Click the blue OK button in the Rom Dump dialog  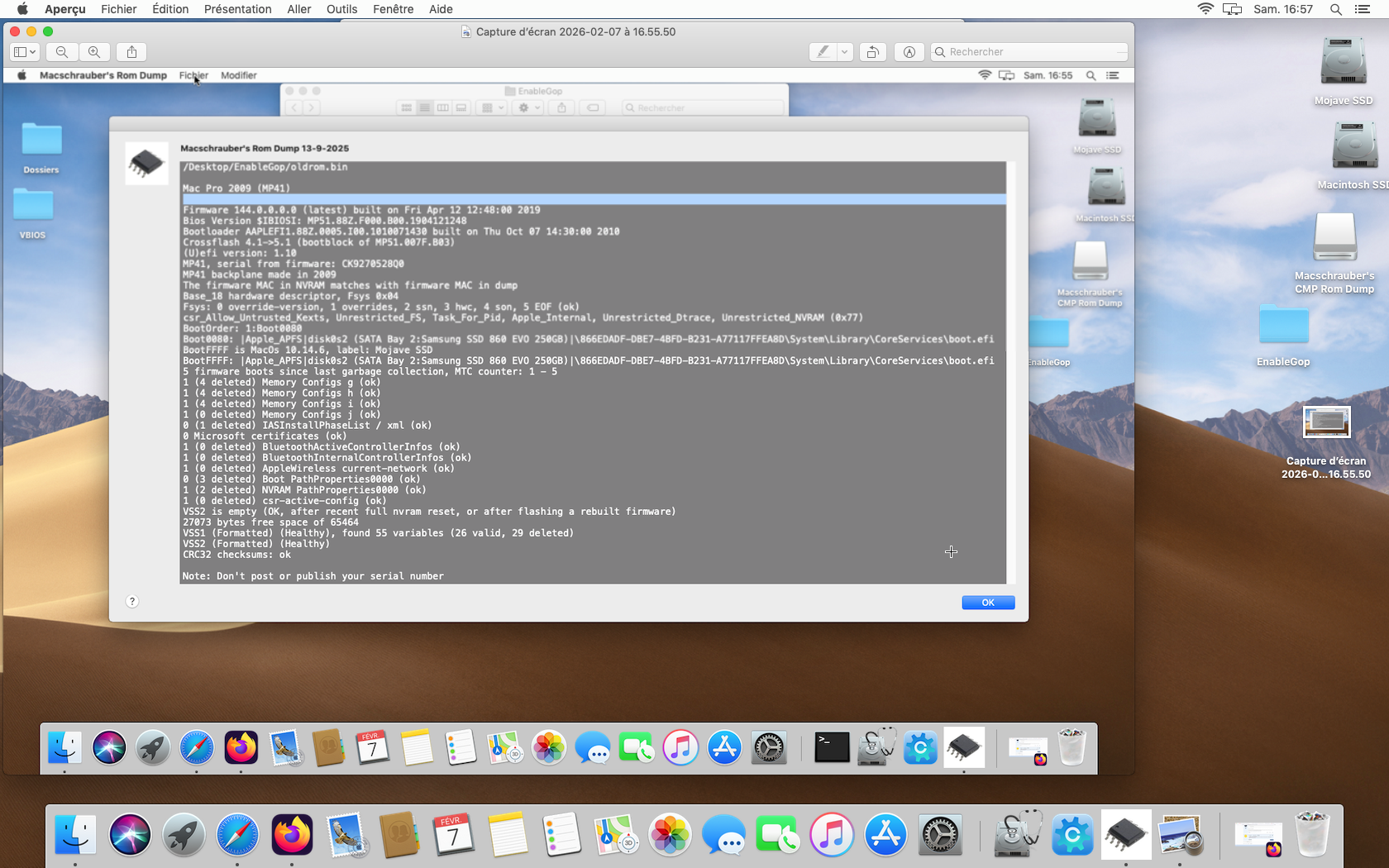point(988,603)
